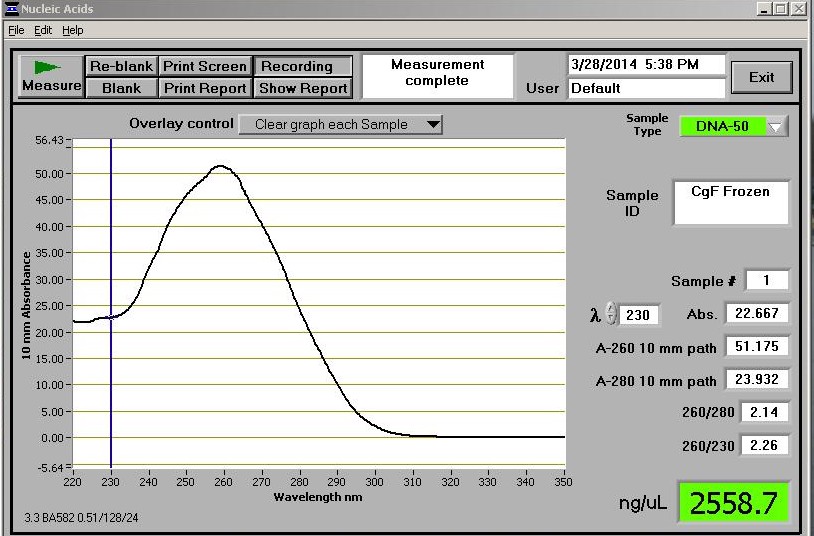Open the Sample Type DNA-50 dropdown
814x536 pixels.
[776, 127]
